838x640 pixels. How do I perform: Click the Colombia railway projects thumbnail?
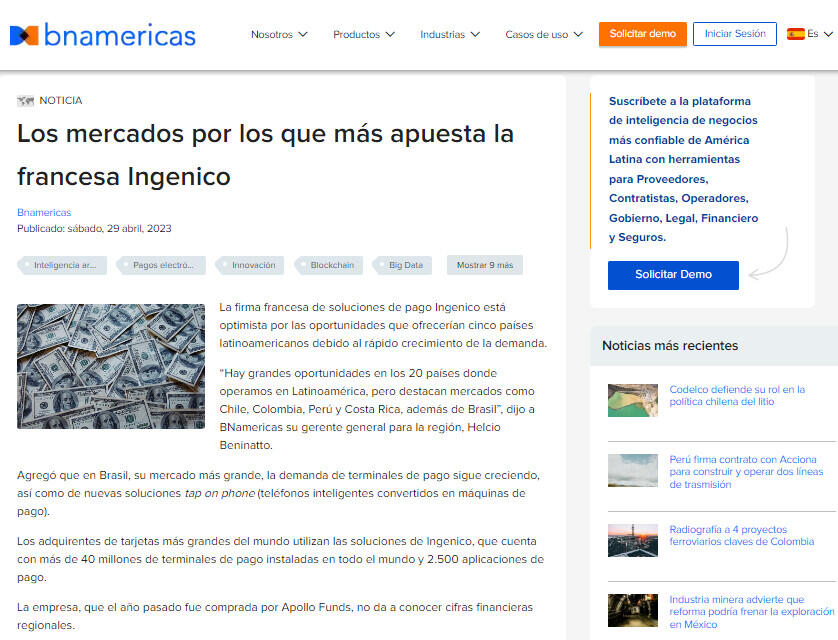click(632, 541)
